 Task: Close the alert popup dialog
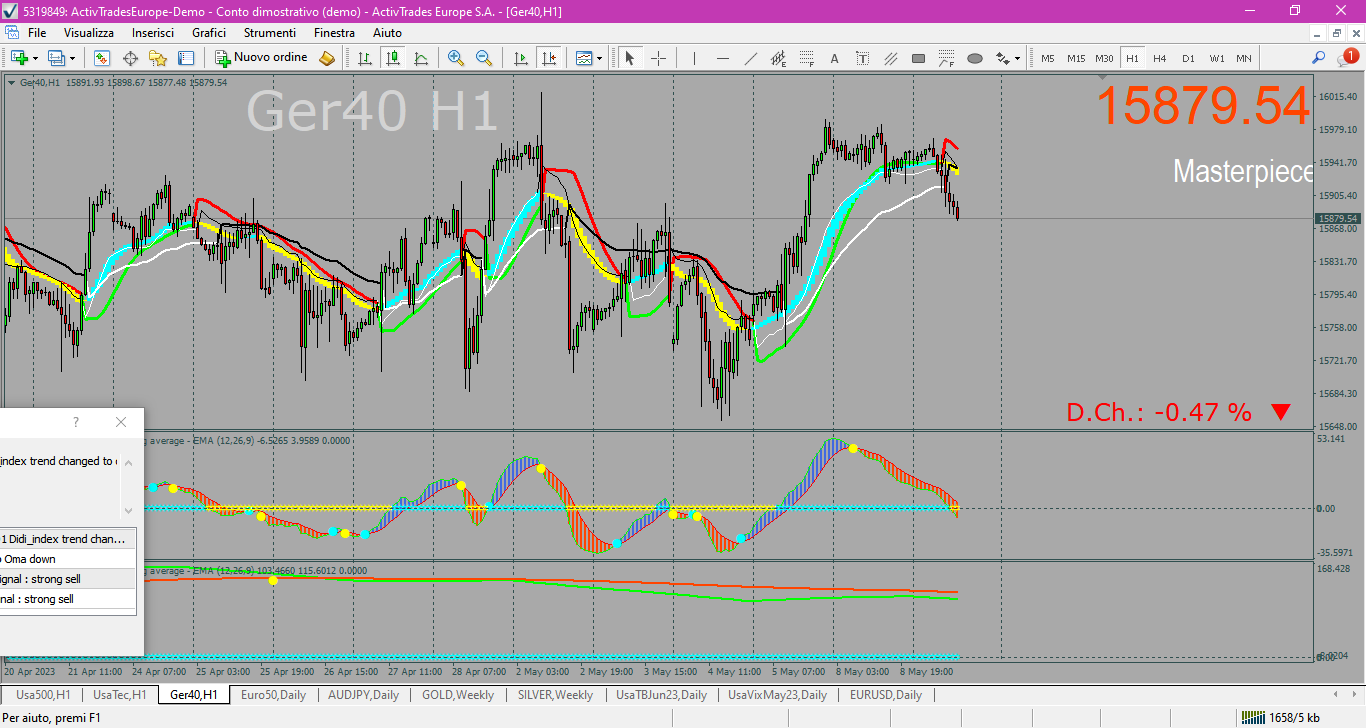pyautogui.click(x=121, y=422)
